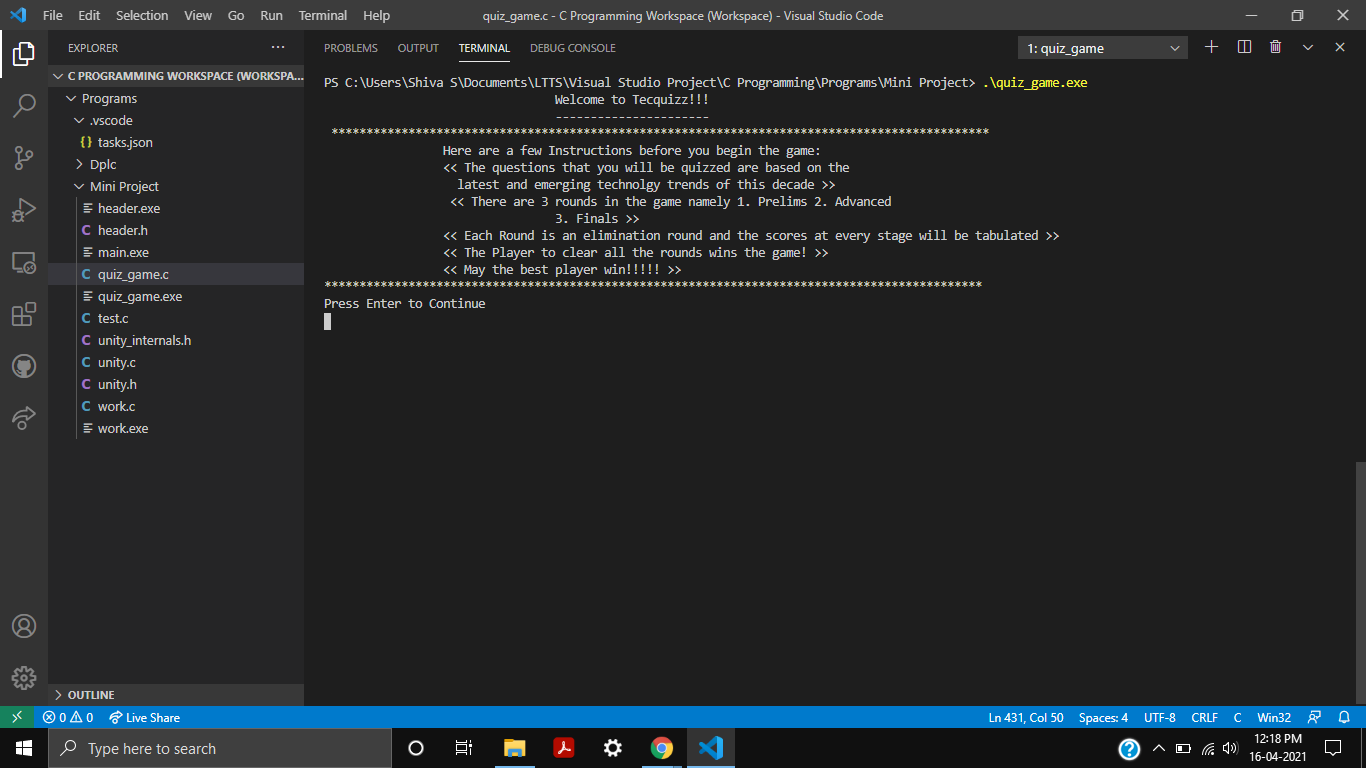Image resolution: width=1366 pixels, height=768 pixels.
Task: Click the terminal vertical scrollbar
Action: pyautogui.click(x=1359, y=584)
